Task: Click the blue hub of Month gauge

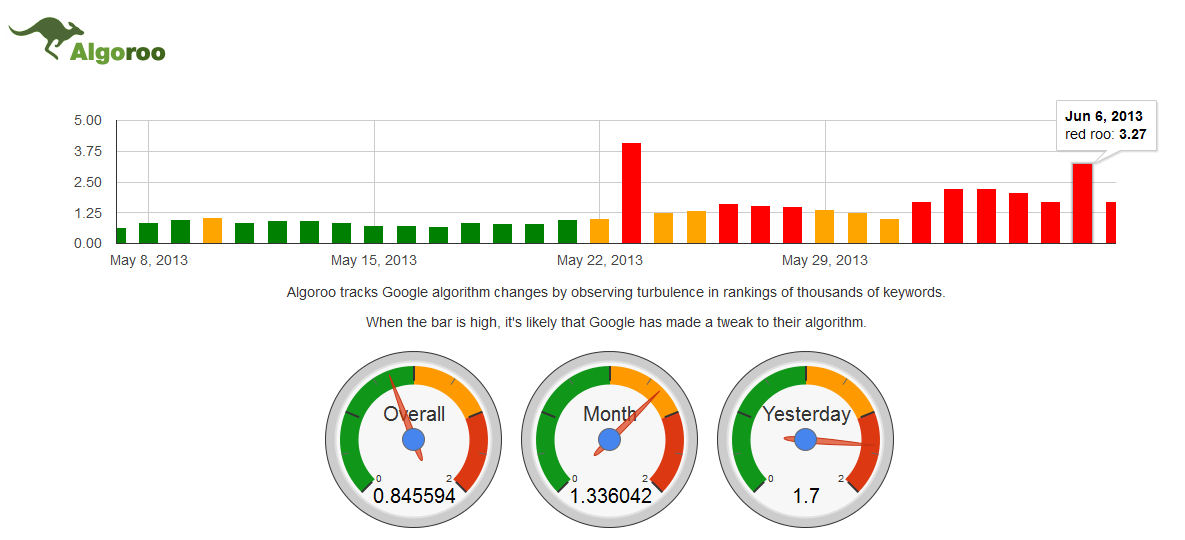Action: pos(609,439)
